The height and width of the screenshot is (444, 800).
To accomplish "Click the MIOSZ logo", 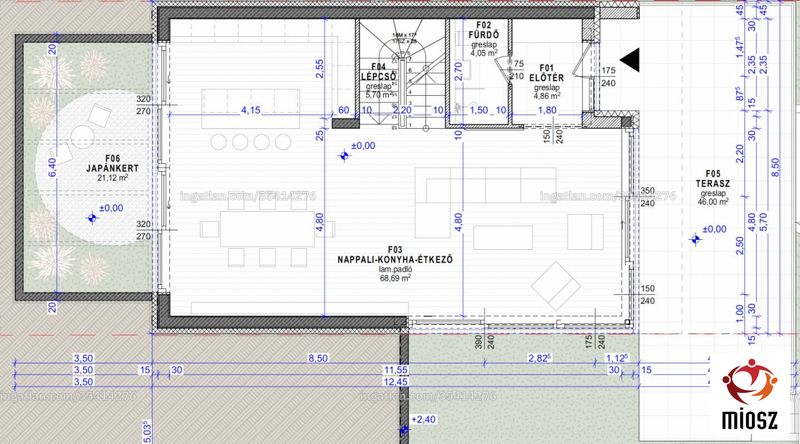I will (x=750, y=395).
